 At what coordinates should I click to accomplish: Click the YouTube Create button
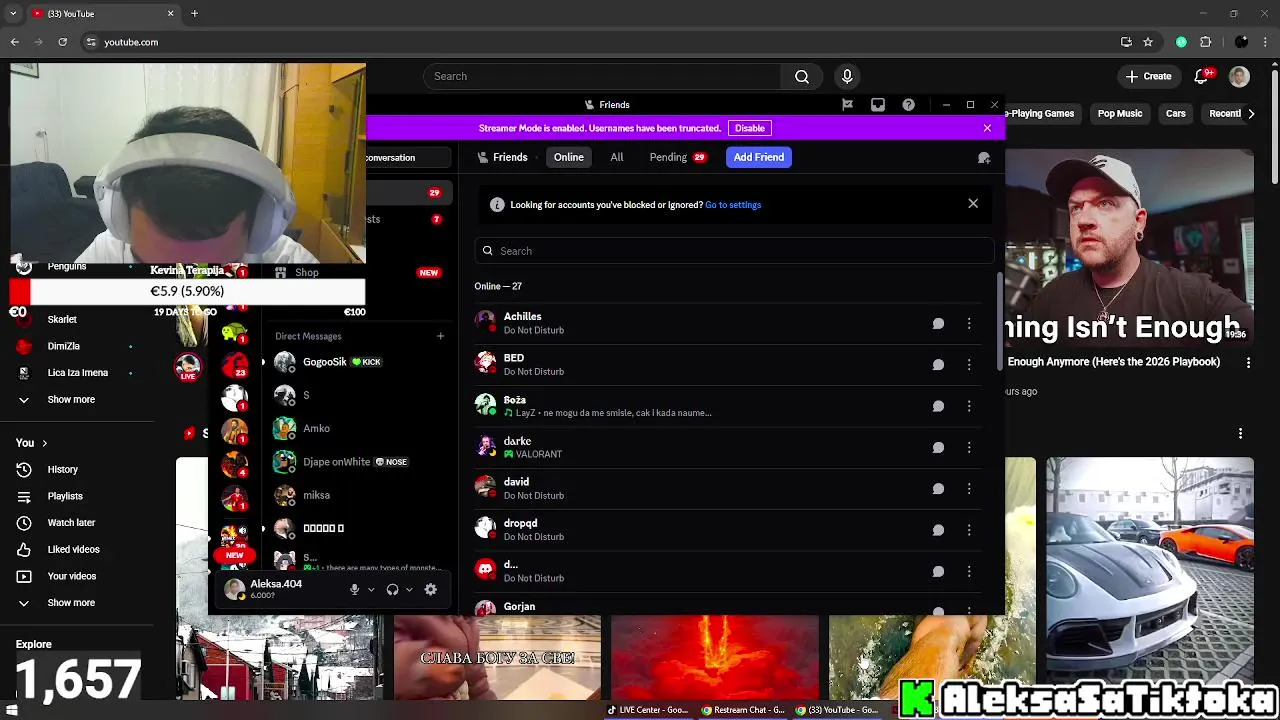(x=1148, y=76)
